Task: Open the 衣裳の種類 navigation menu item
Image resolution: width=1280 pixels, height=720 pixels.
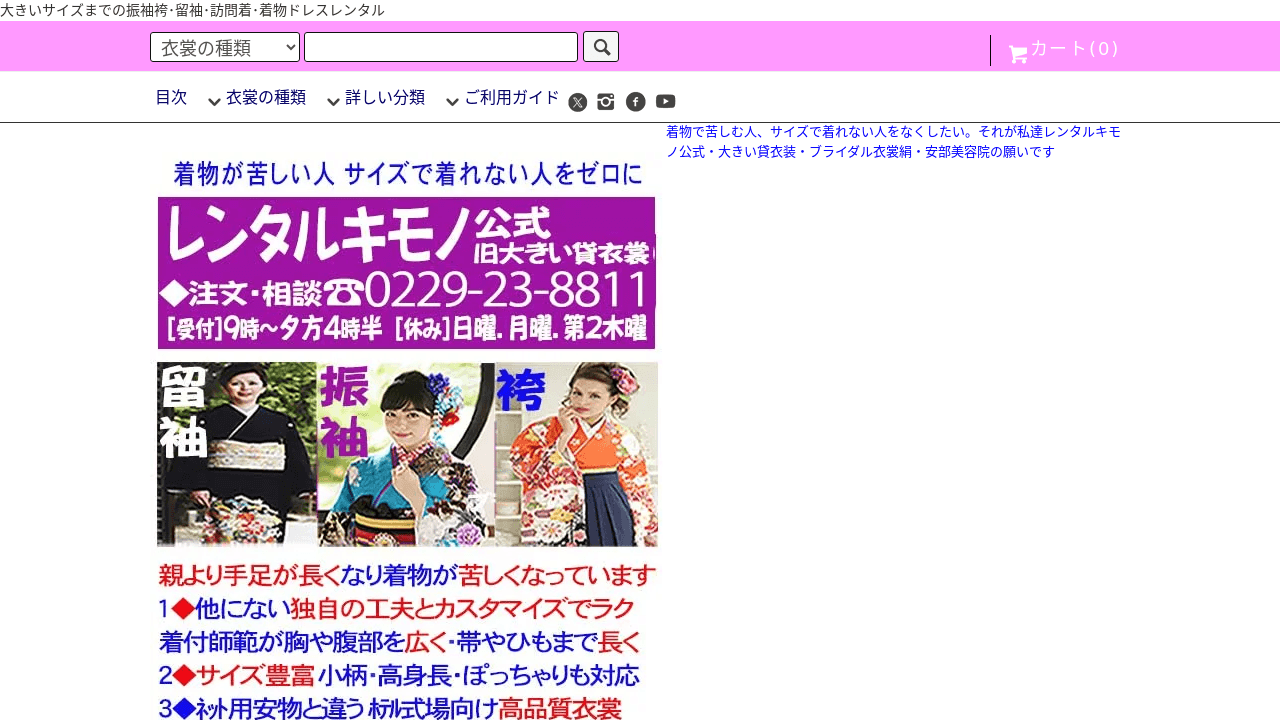Action: tap(266, 98)
